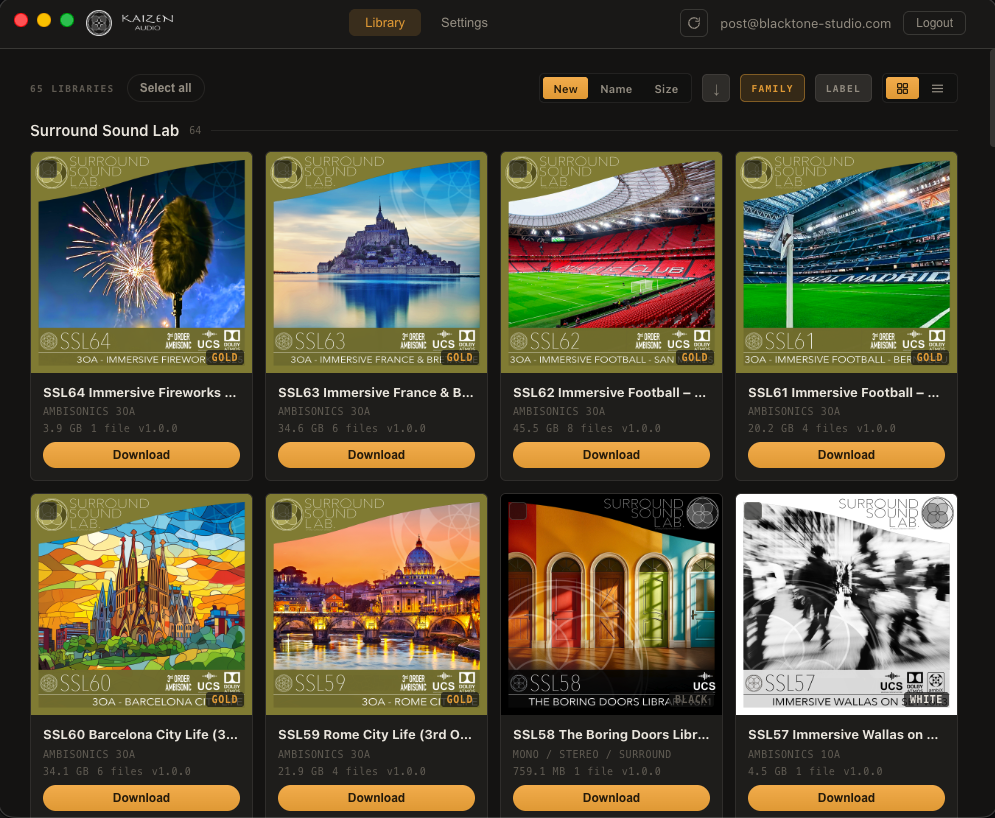The width and height of the screenshot is (995, 818).
Task: Sort libraries by Name
Action: click(x=616, y=89)
